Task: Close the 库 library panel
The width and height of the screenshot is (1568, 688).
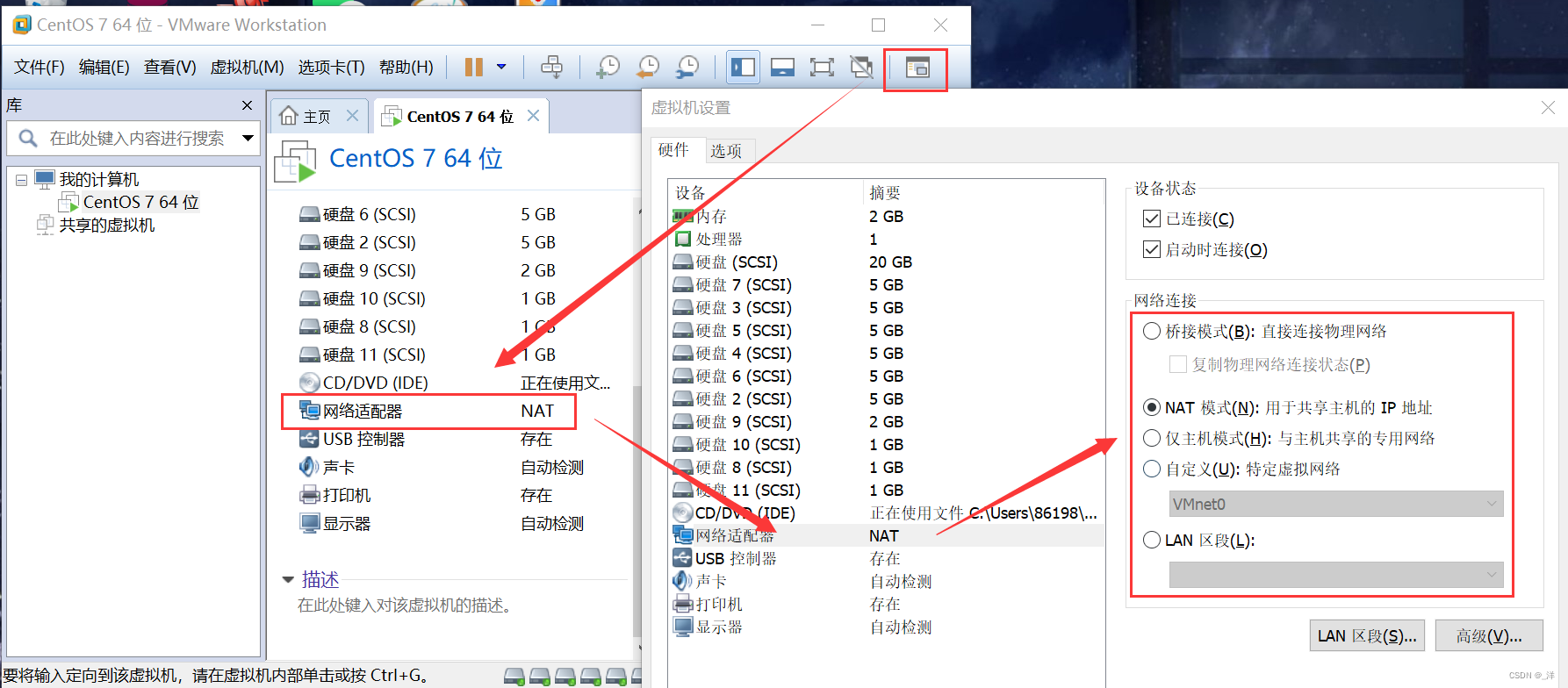Action: [247, 105]
